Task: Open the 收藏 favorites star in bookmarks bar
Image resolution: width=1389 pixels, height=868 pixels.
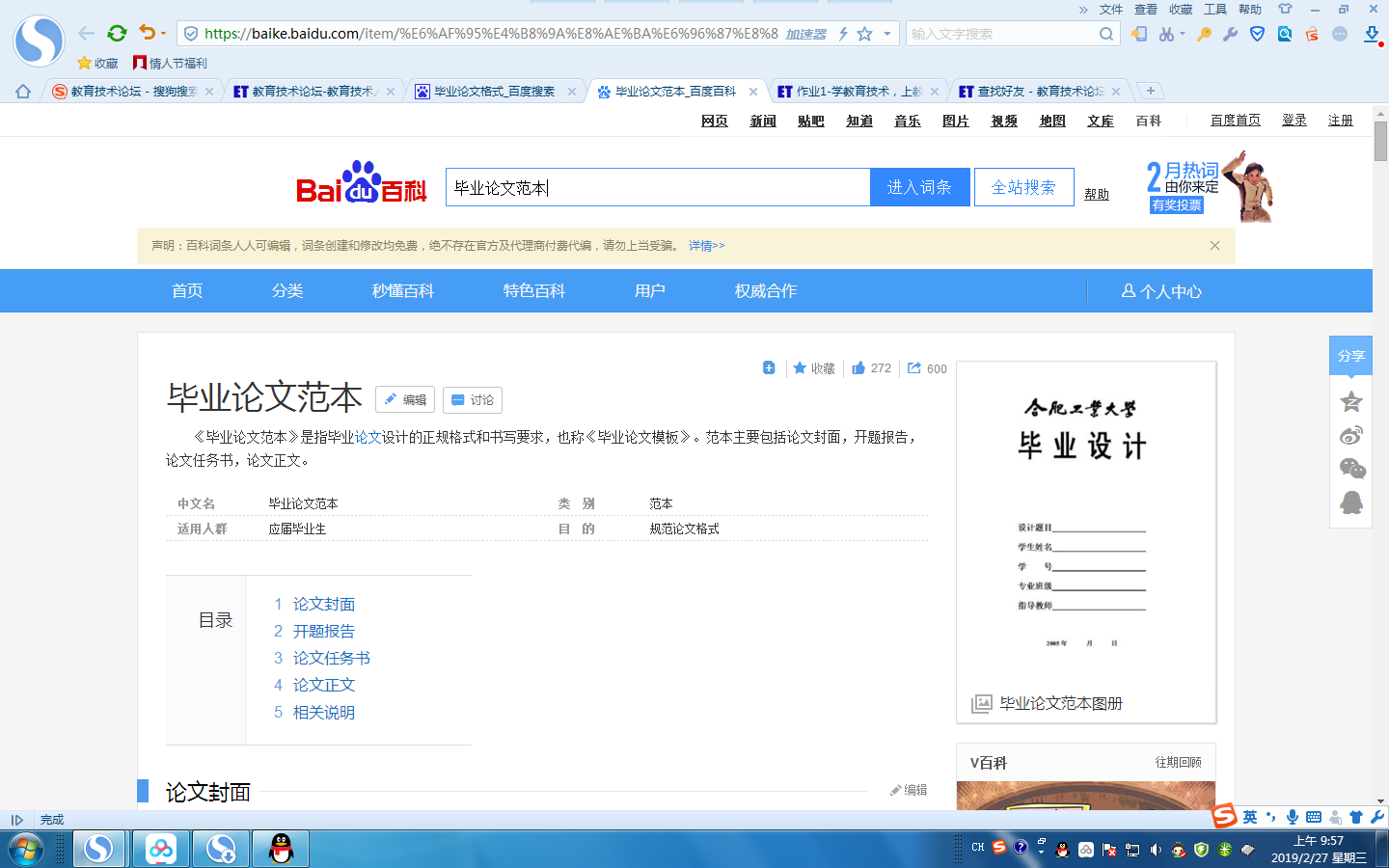Action: click(x=97, y=63)
